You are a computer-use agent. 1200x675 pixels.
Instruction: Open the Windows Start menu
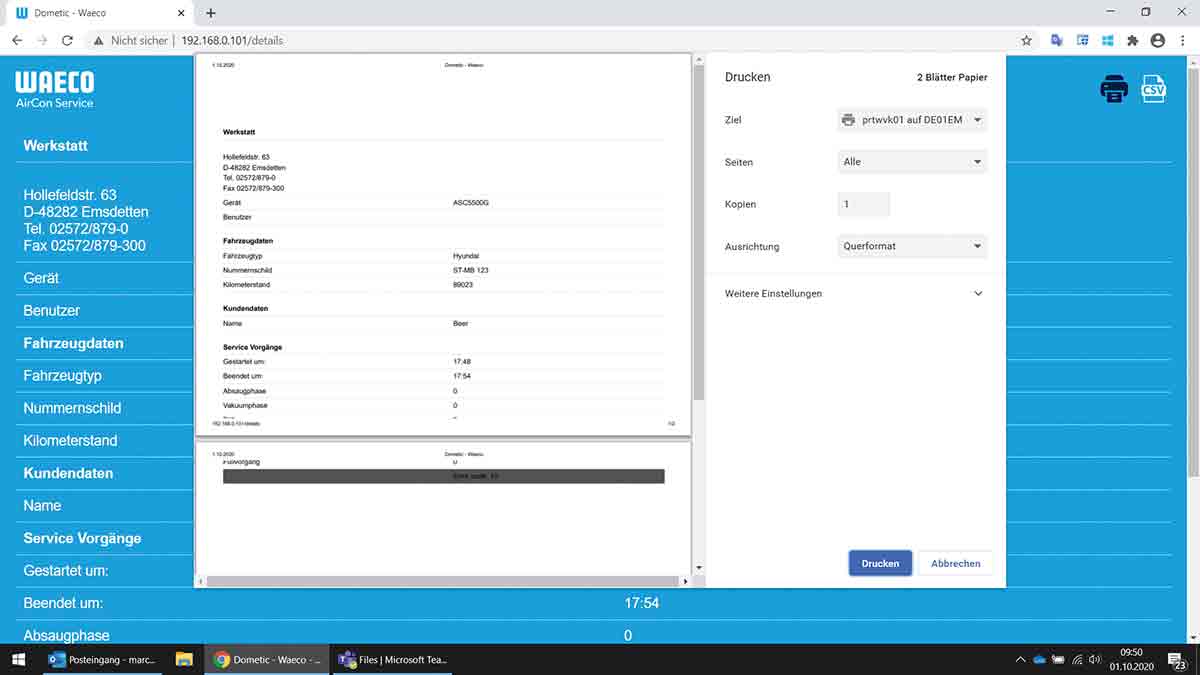tap(18, 659)
